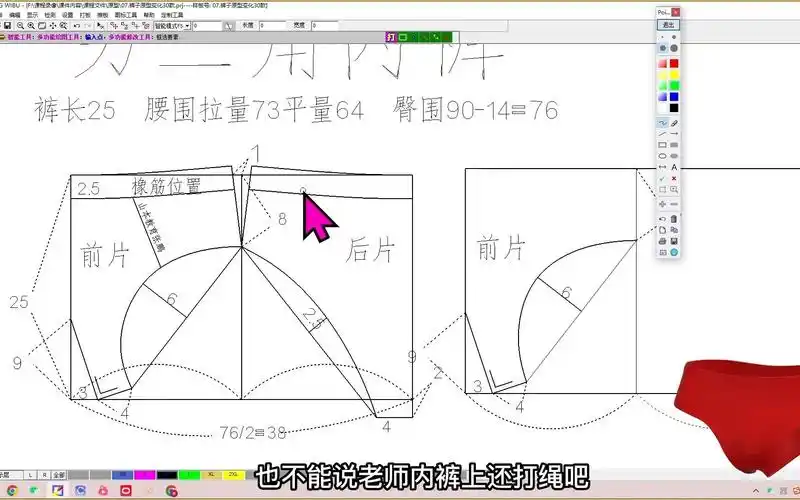Click the print icon in pointer panel
This screenshot has height=500, width=800.
click(662, 241)
